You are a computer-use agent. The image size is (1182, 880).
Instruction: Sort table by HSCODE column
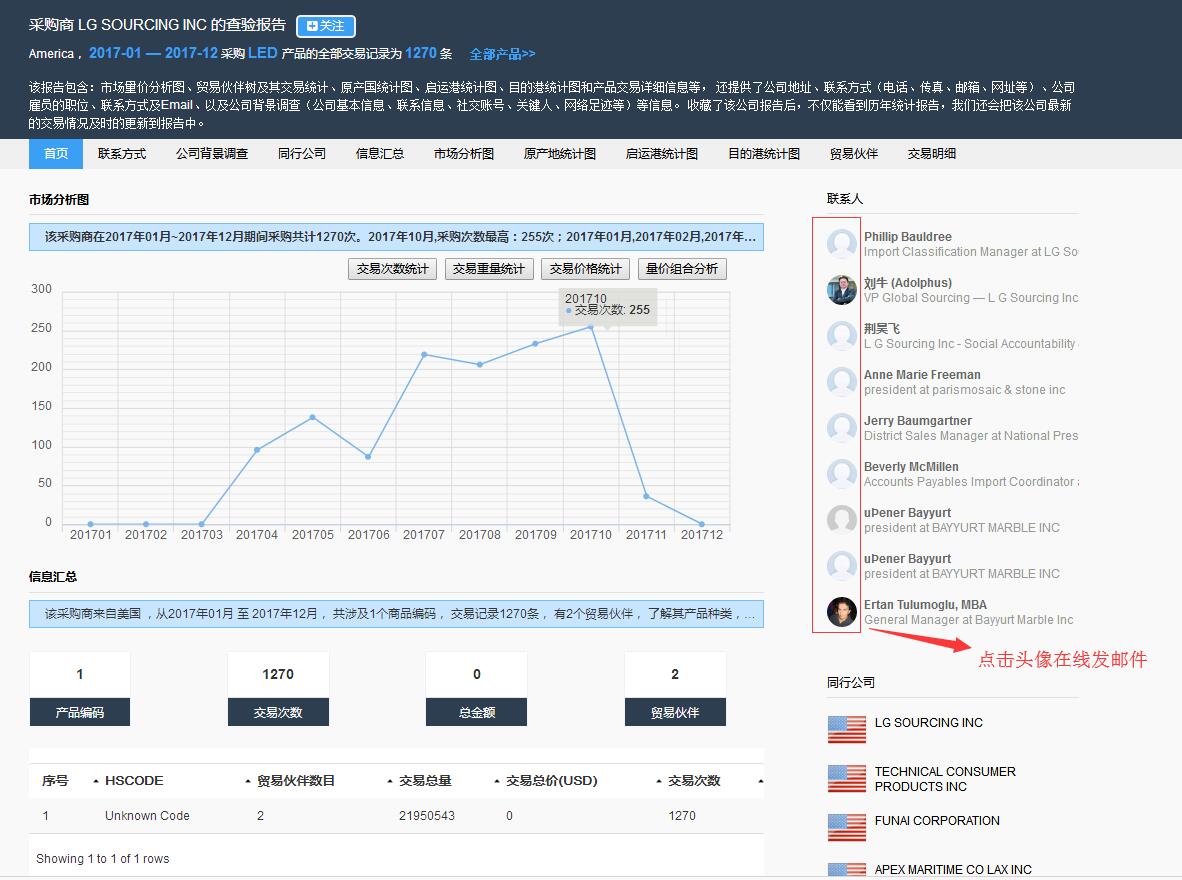134,780
